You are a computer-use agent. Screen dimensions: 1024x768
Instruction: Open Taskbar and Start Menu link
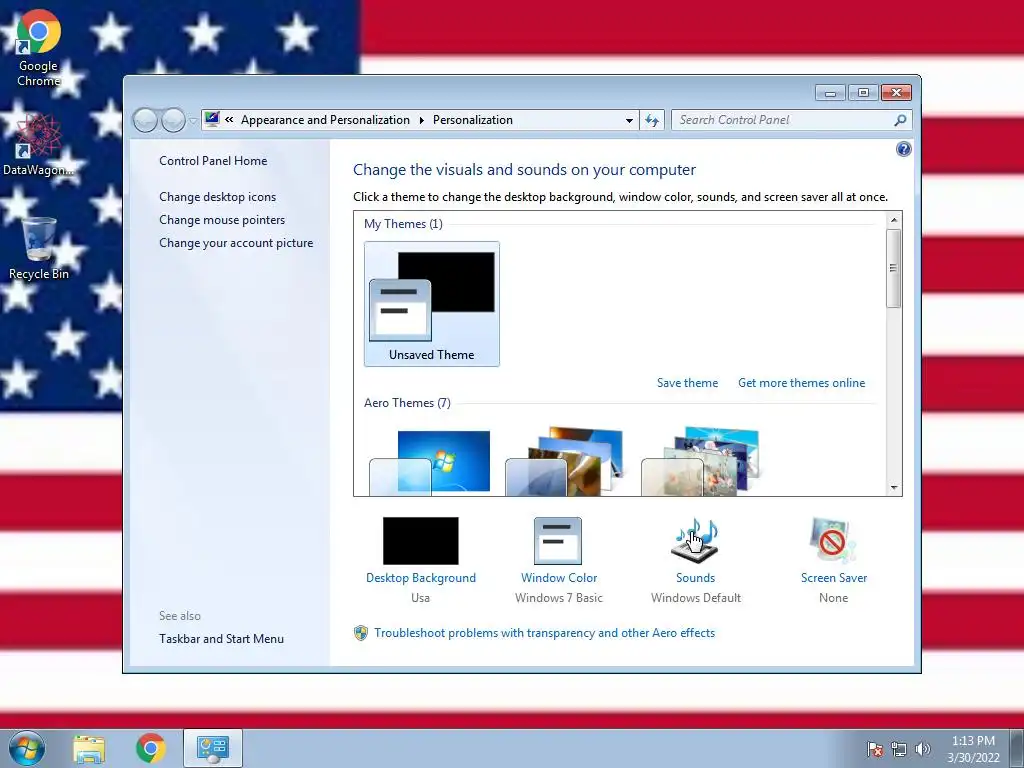coord(221,639)
